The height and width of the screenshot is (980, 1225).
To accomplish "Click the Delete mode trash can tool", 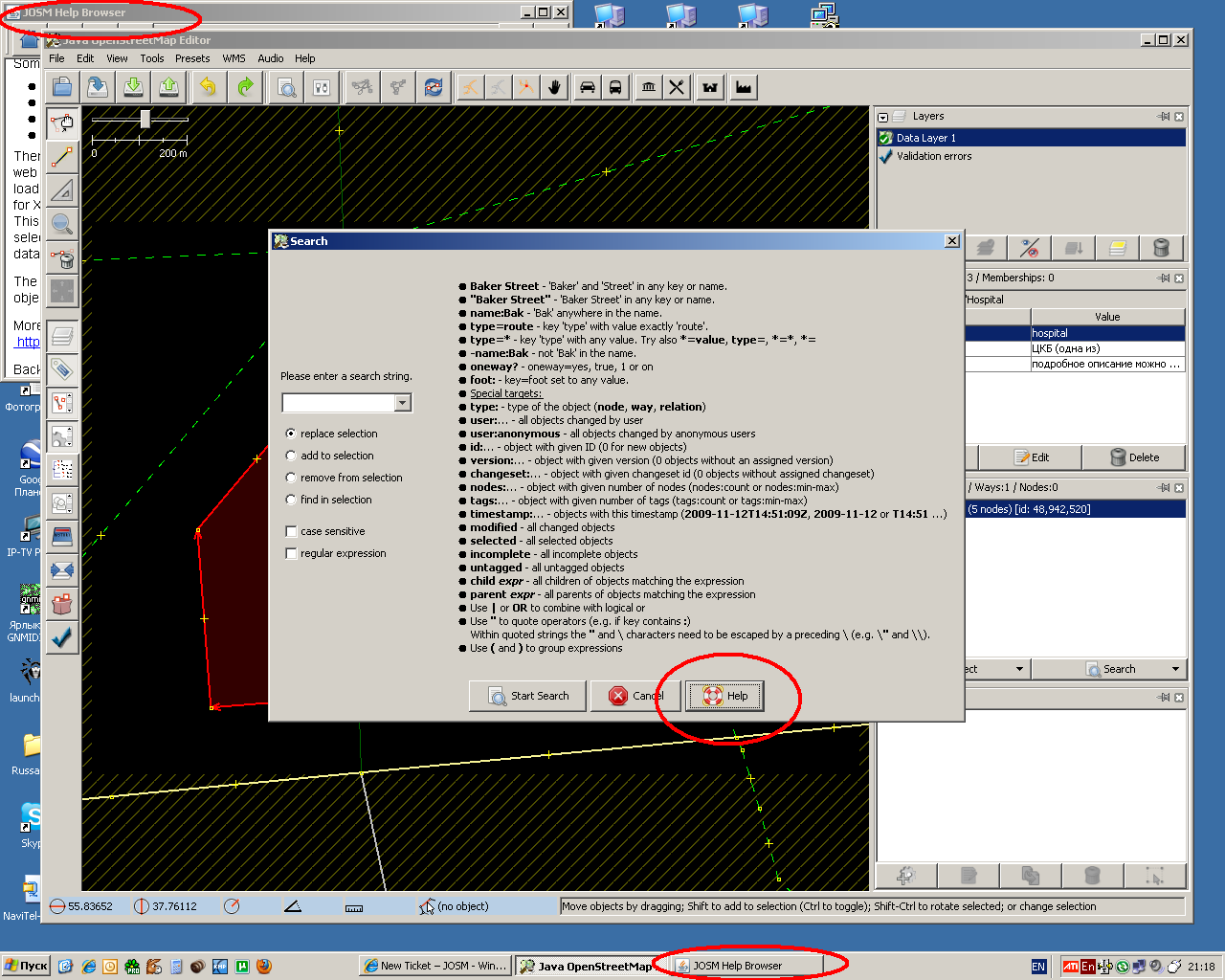I will tap(62, 258).
